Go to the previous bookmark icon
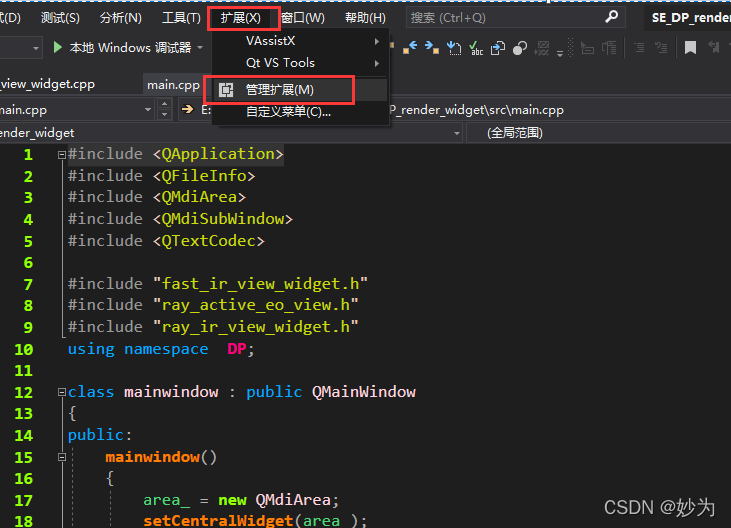731x528 pixels. point(713,48)
